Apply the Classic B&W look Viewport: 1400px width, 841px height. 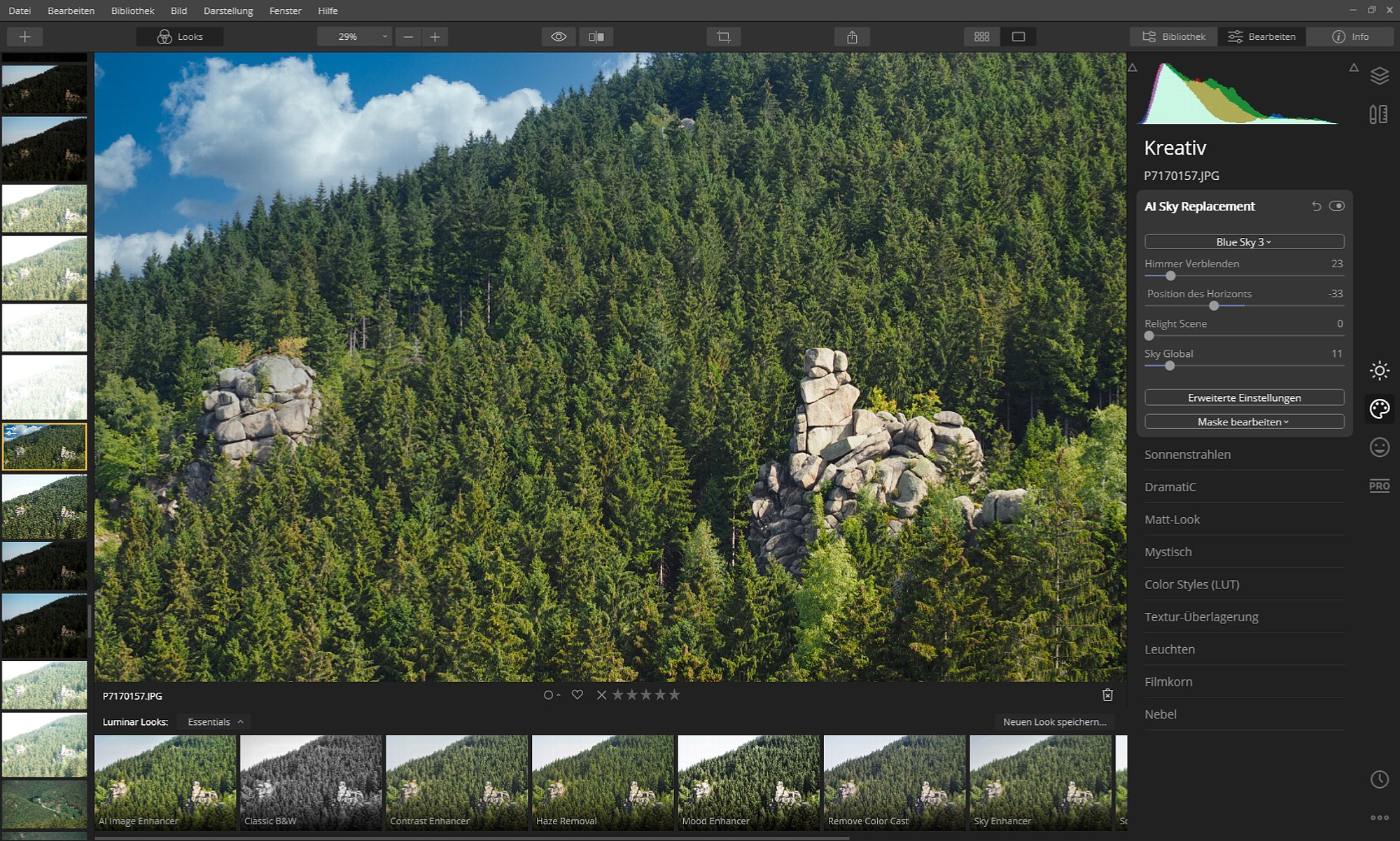311,783
